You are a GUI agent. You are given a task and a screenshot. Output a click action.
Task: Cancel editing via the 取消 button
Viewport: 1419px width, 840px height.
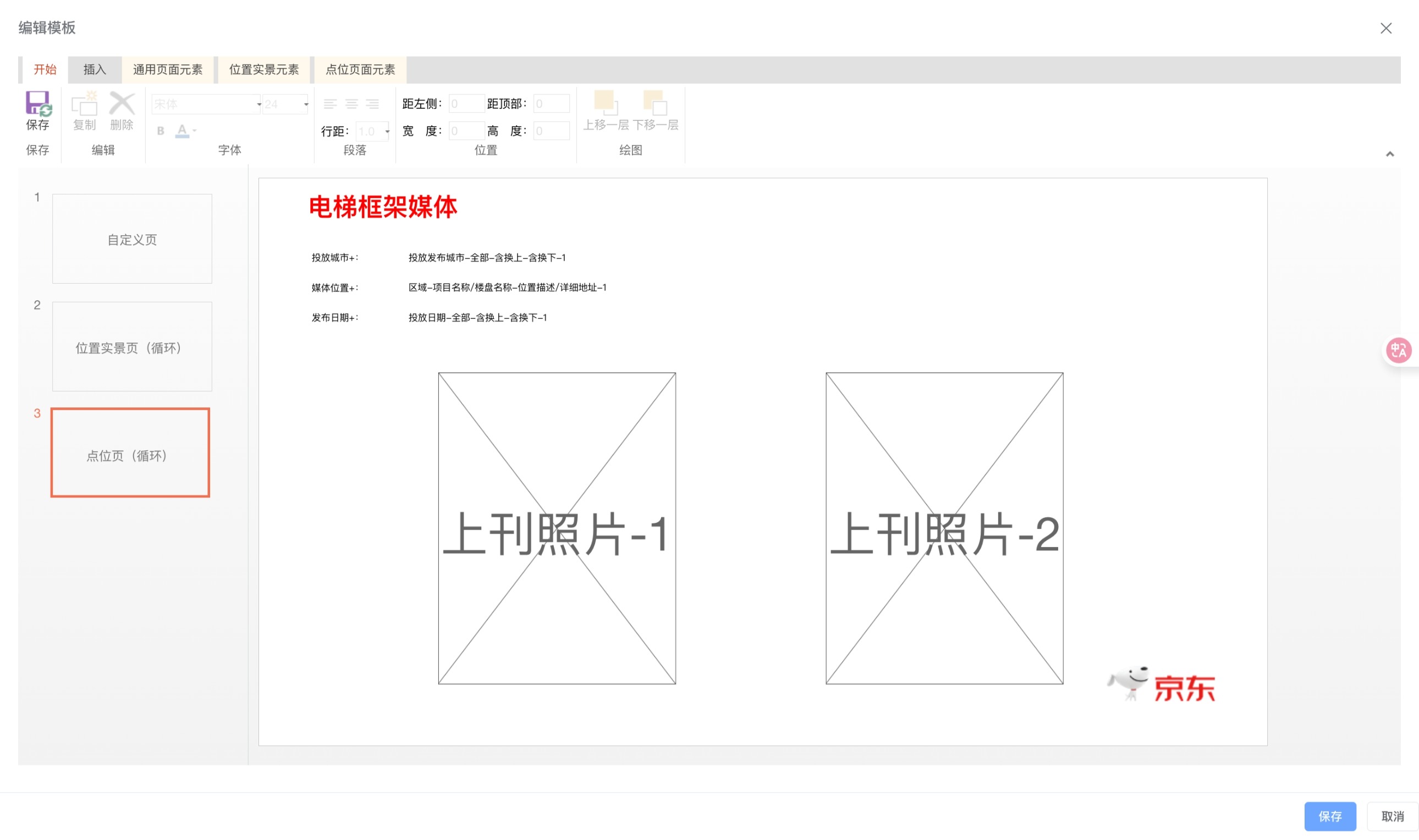coord(1393,816)
